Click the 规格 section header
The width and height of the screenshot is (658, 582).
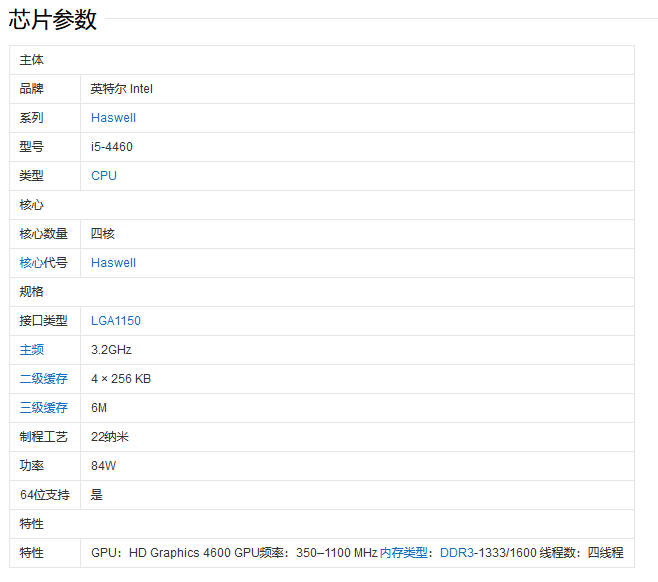click(x=31, y=292)
